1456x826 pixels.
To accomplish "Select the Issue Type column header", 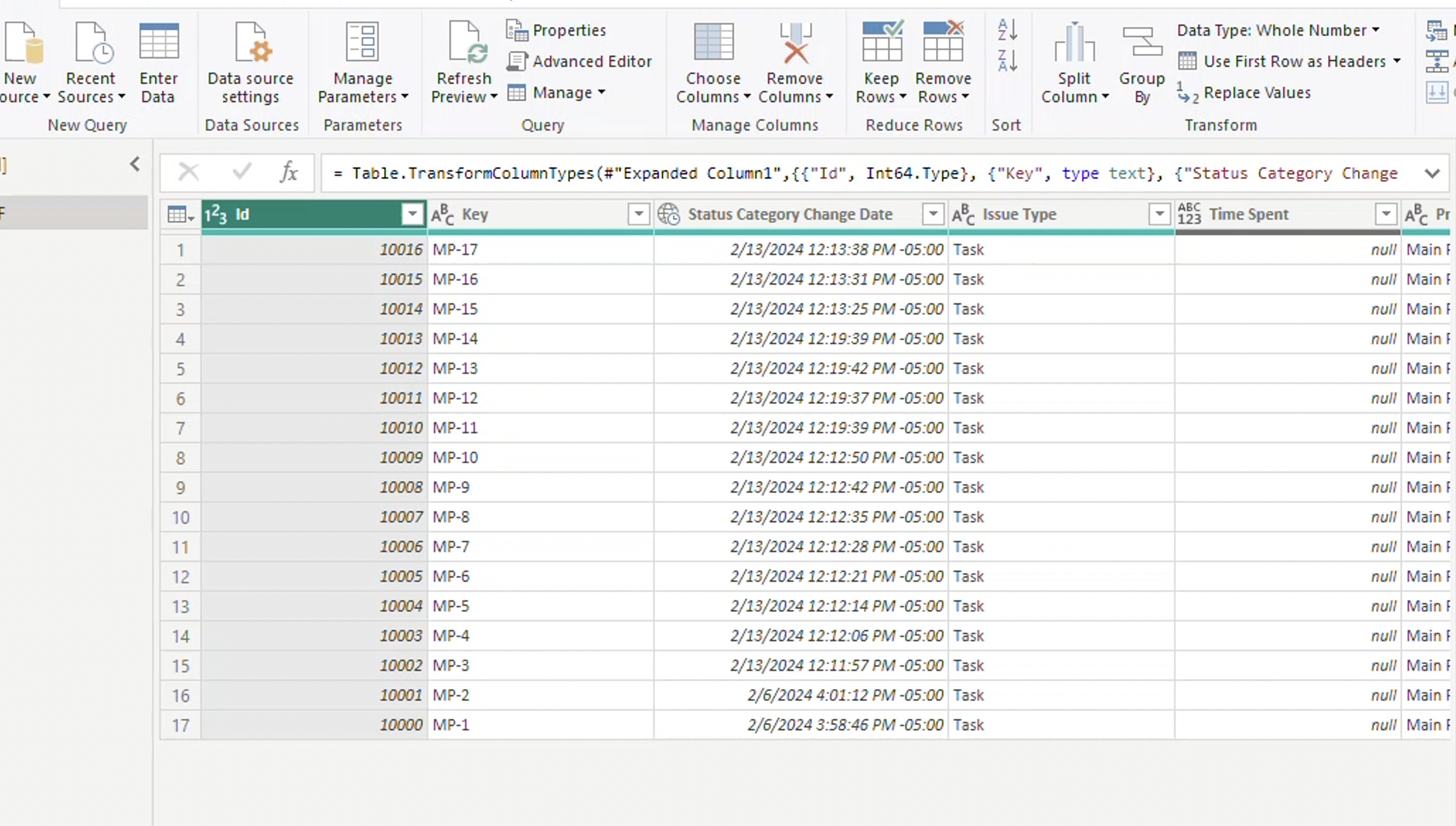I will tap(1062, 215).
